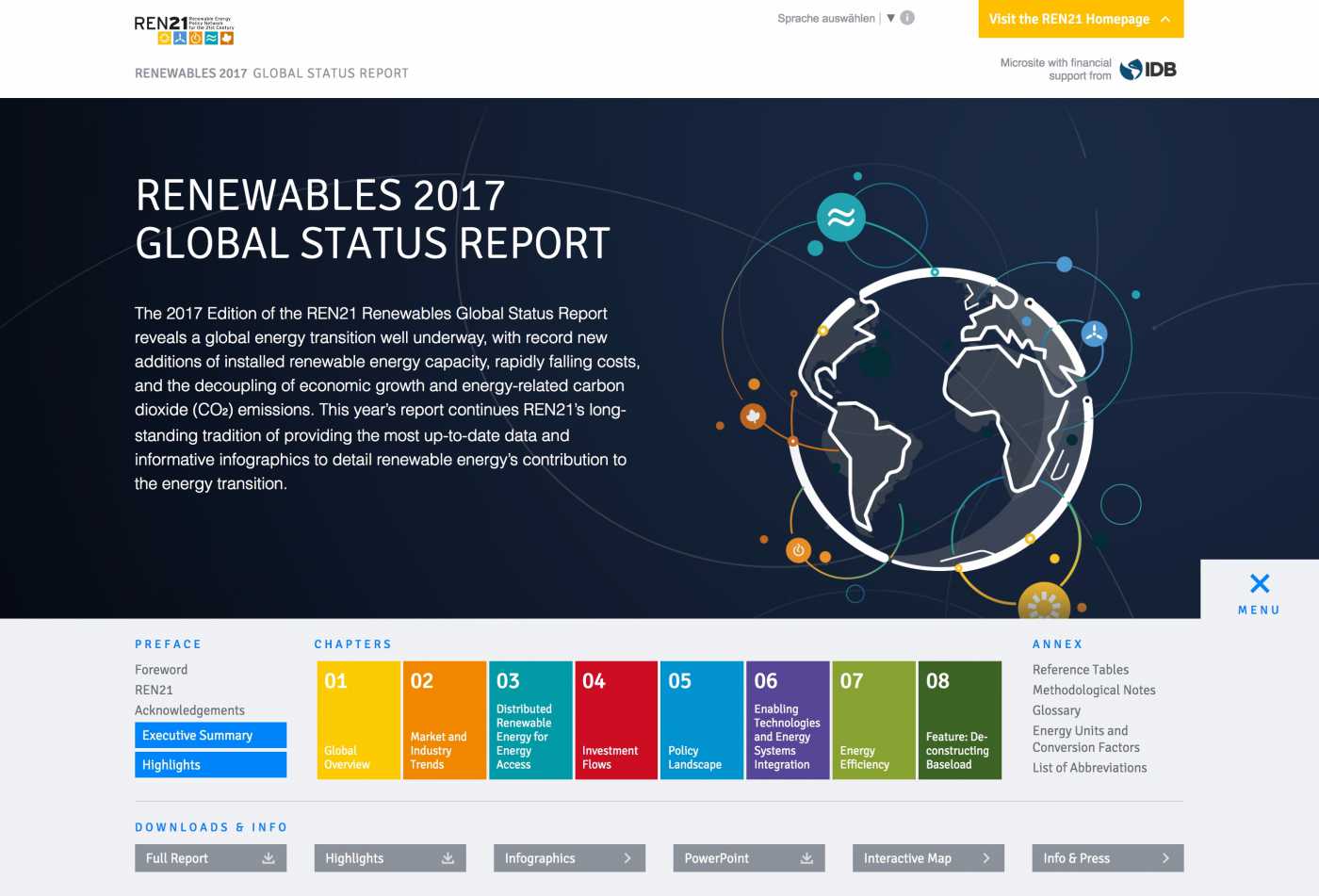Open chapter 08 Feature Deconstructing Baseload
Screen dimensions: 1319x896
(x=960, y=720)
